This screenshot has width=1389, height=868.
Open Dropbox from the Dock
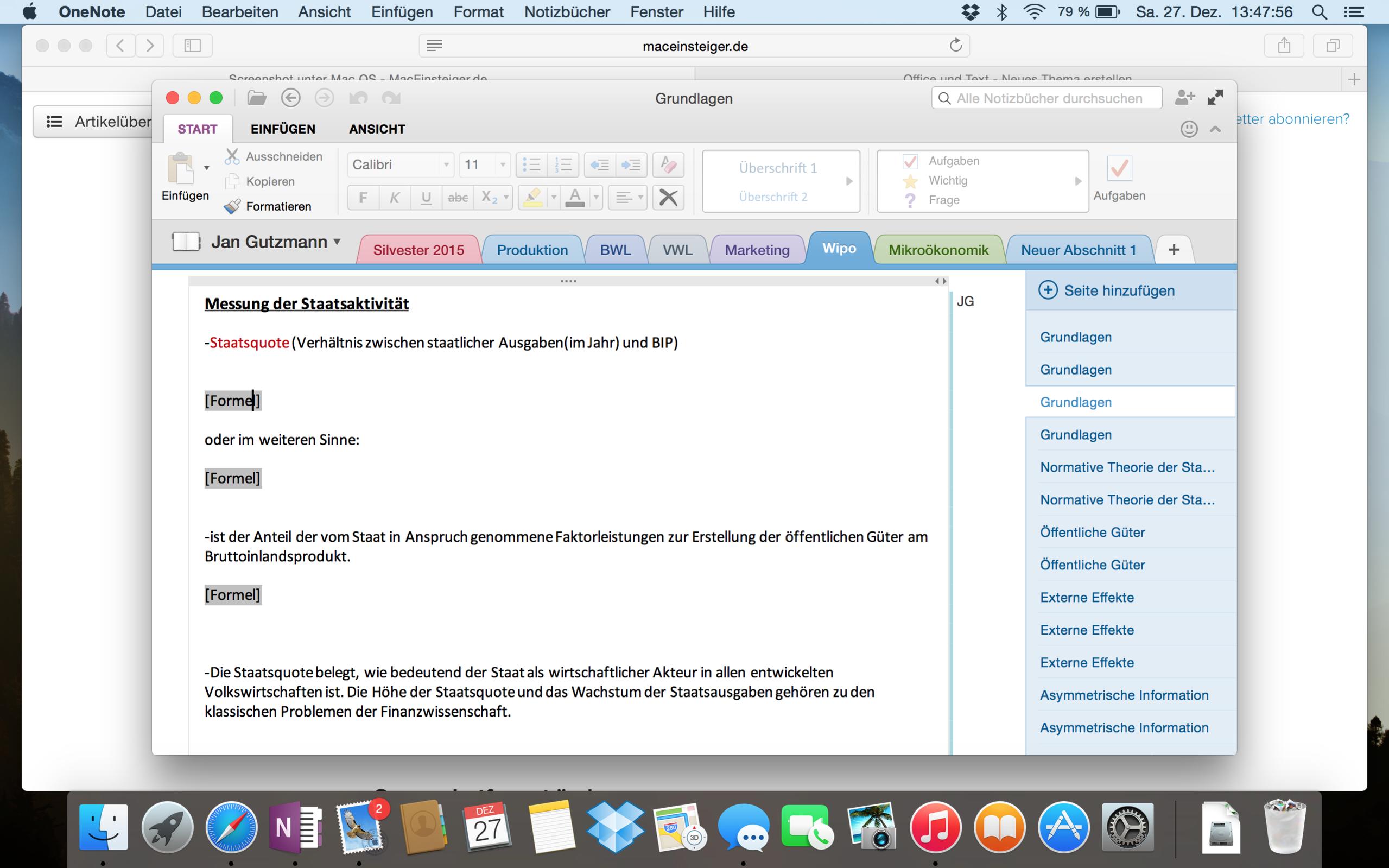tap(616, 828)
